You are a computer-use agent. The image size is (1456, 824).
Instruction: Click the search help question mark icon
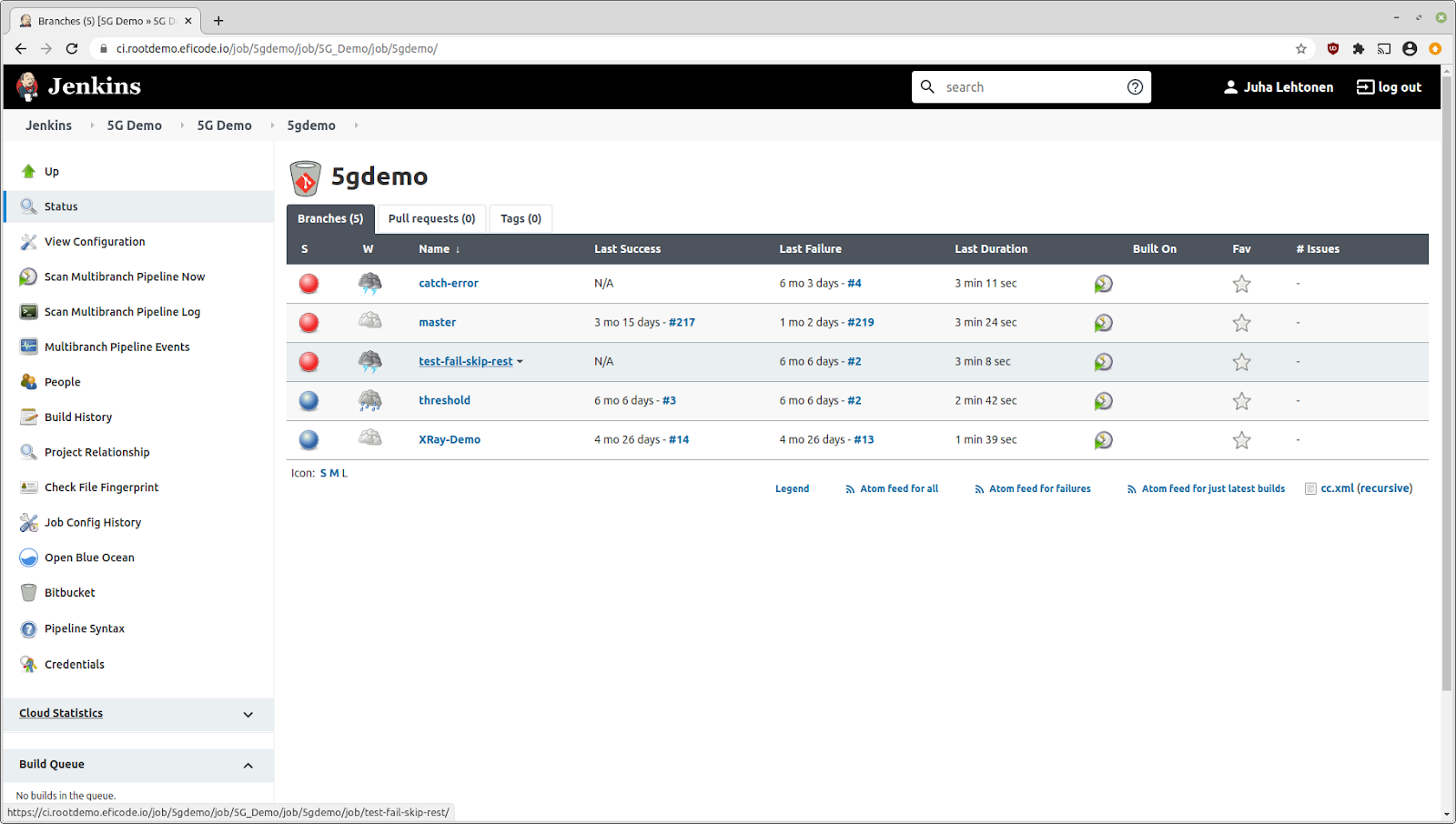coord(1135,87)
